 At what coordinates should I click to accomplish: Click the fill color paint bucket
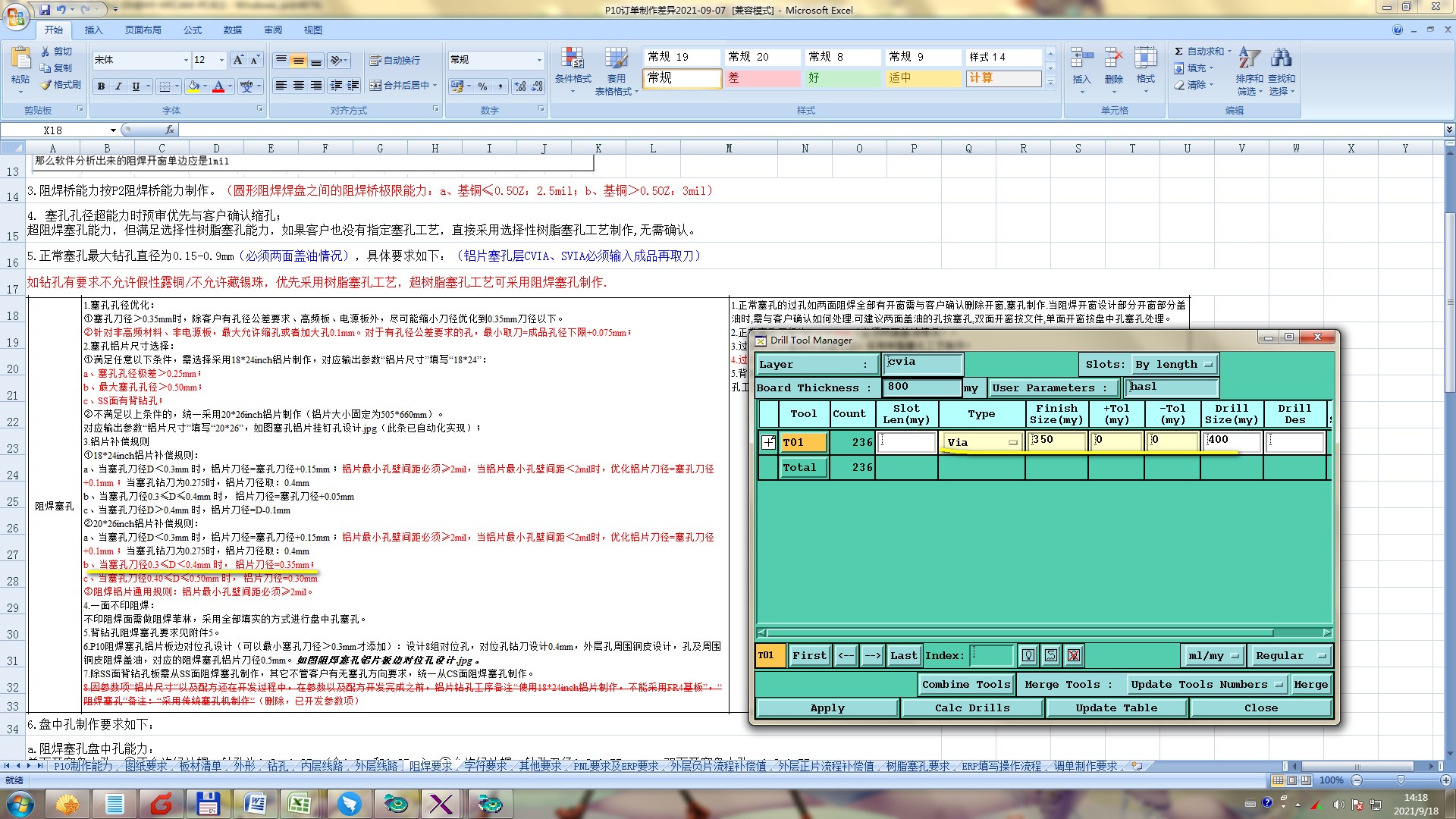click(x=193, y=86)
